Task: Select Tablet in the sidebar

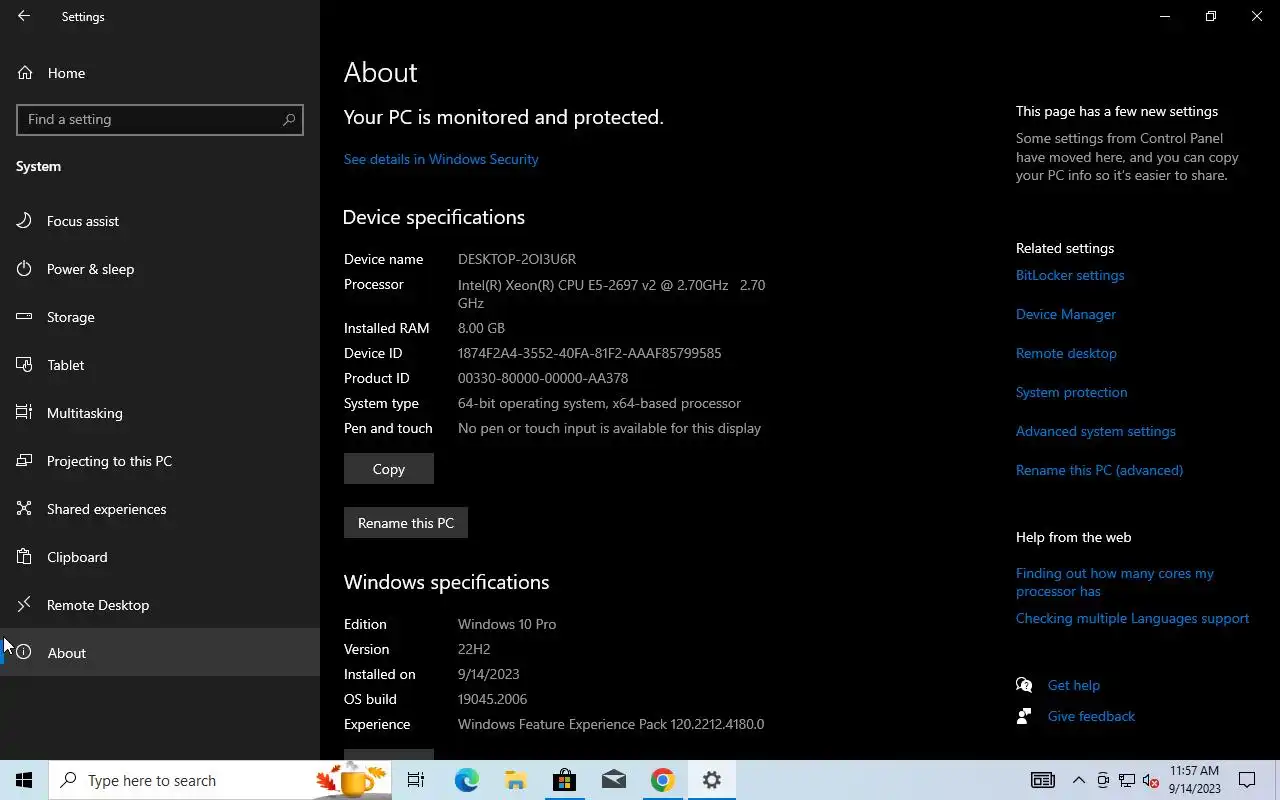Action: point(160,365)
